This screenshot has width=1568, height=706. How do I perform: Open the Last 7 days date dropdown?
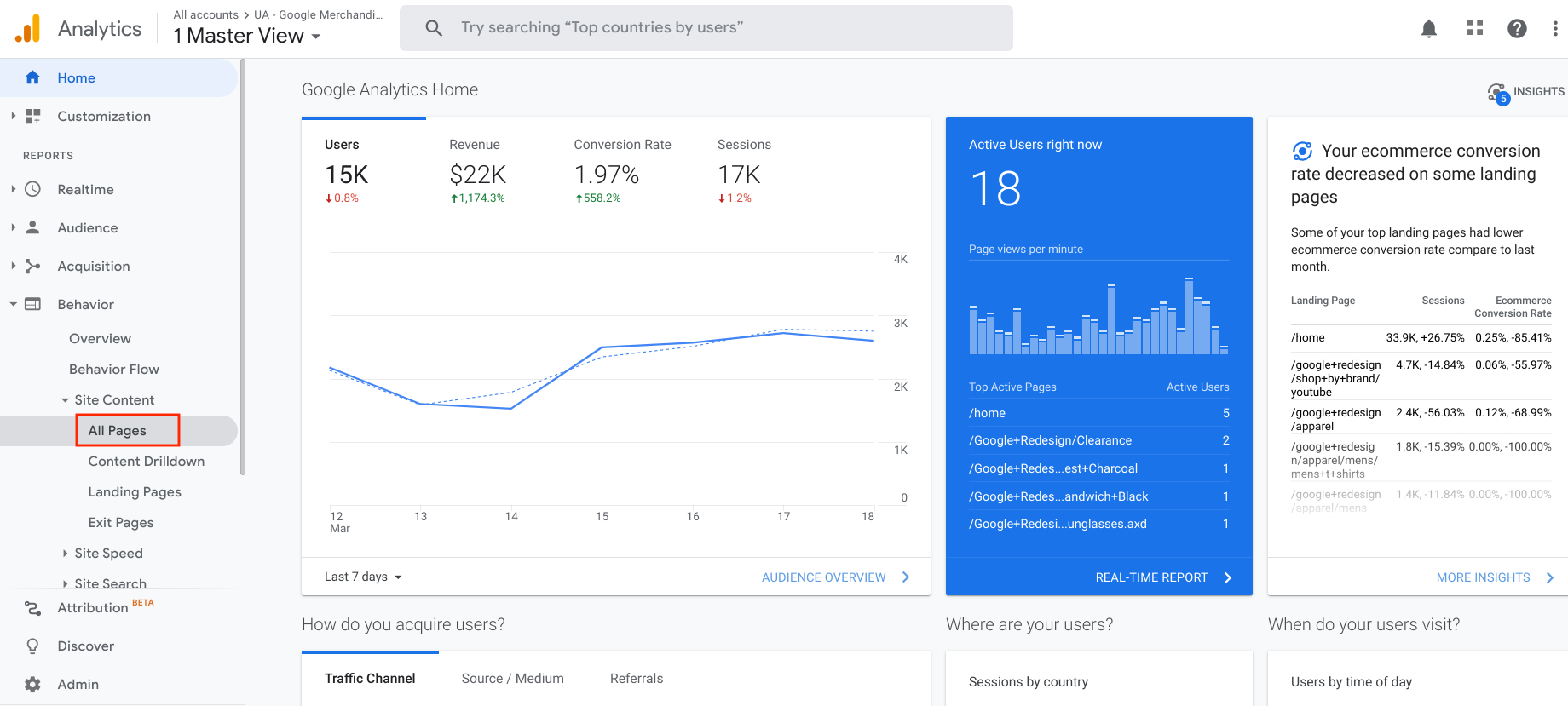[x=363, y=577]
